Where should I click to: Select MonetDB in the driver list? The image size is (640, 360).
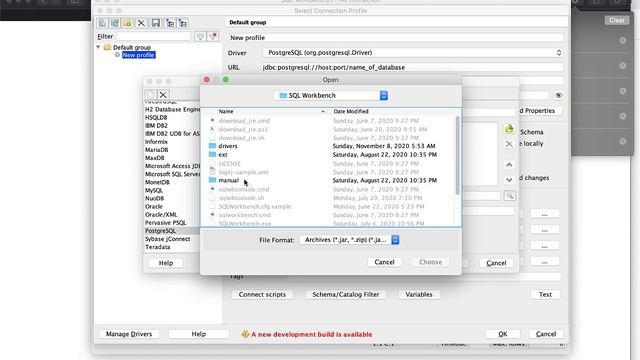point(157,182)
